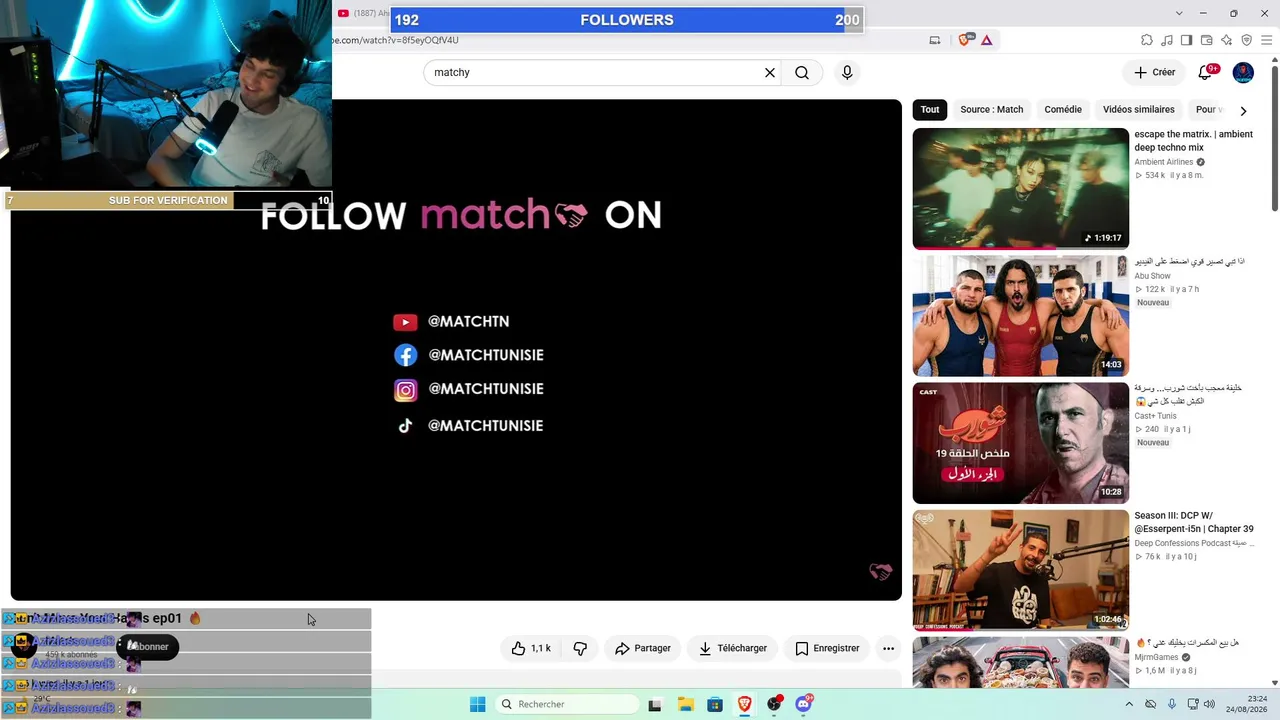Visit the Abu Show channel link
The image size is (1280, 720).
click(x=1152, y=276)
